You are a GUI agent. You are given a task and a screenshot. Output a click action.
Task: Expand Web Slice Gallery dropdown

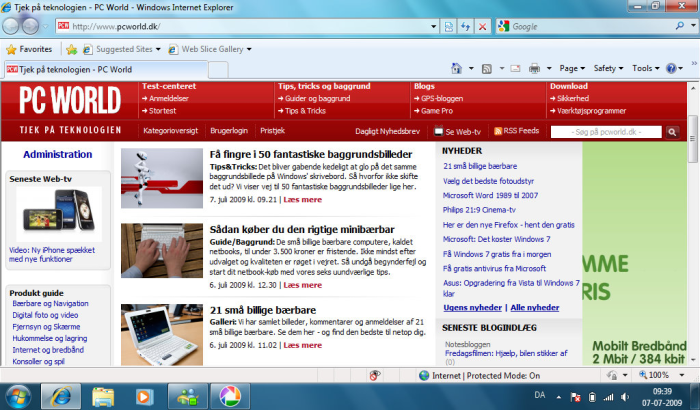(249, 49)
